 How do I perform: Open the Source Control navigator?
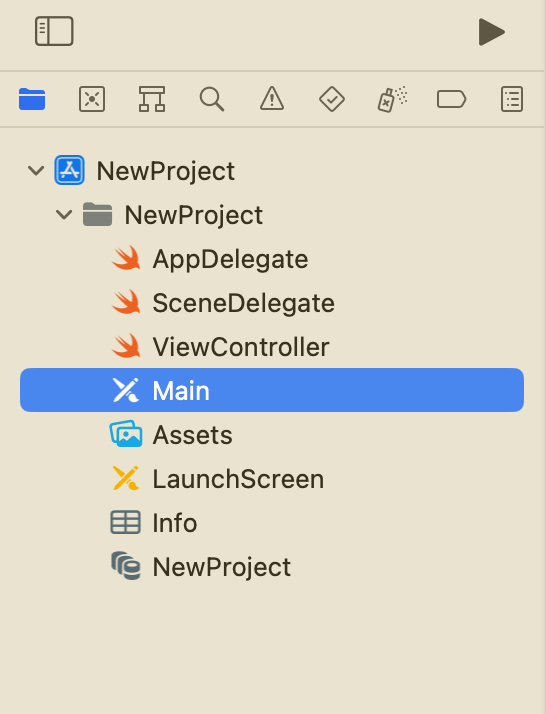click(92, 99)
